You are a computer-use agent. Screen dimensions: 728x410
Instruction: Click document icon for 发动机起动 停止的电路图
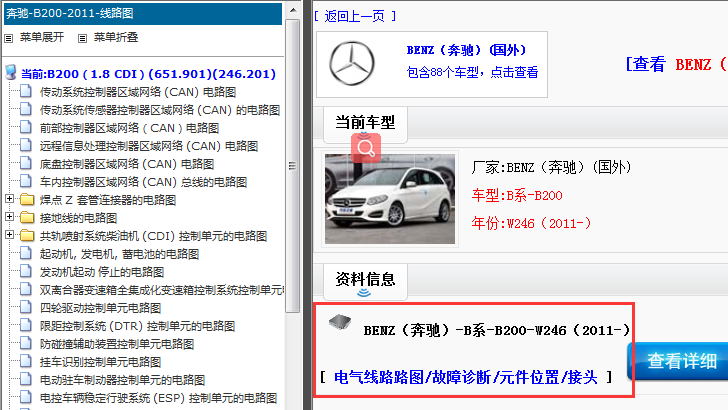click(26, 272)
